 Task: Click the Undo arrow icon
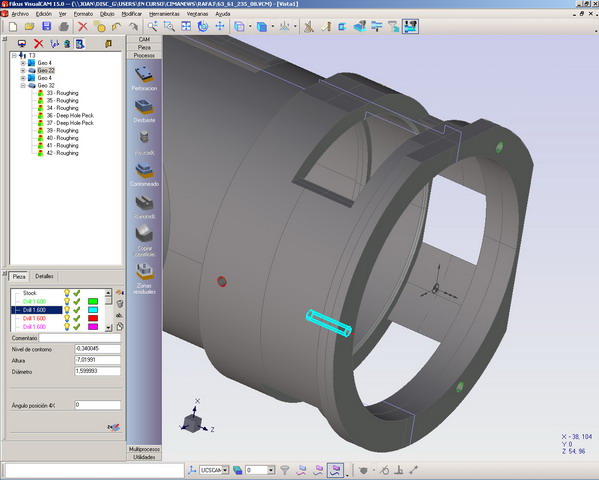117,26
